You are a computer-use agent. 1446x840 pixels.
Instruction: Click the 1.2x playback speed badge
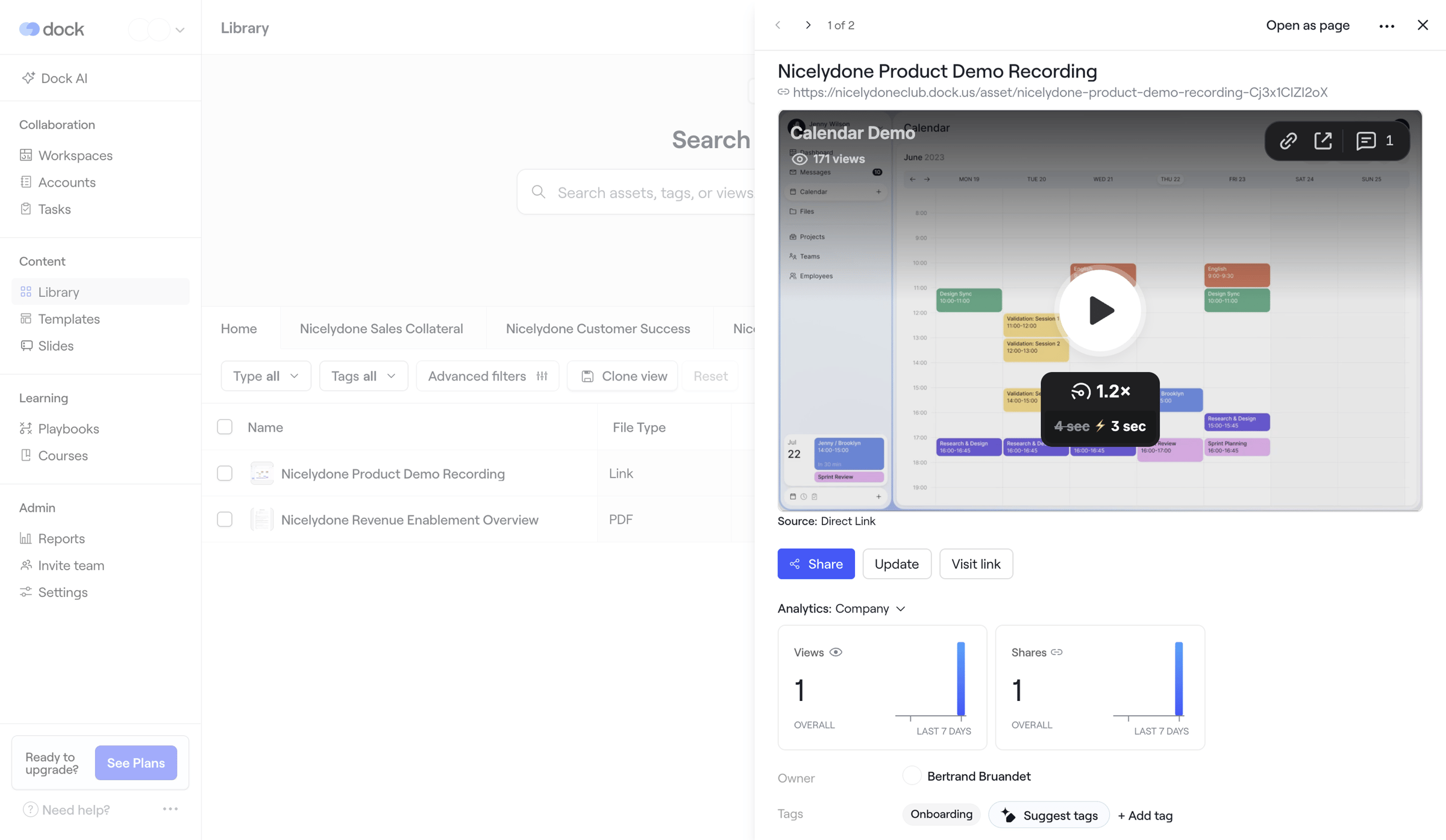point(1100,391)
